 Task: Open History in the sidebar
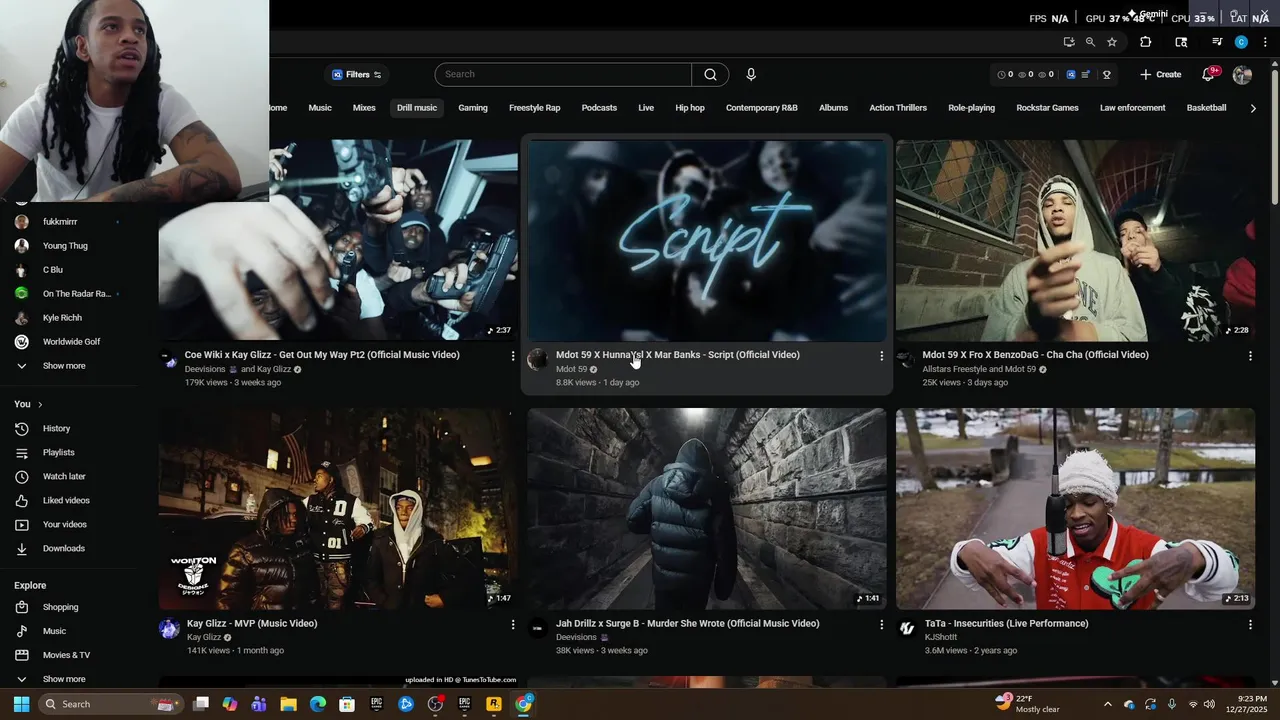[56, 428]
